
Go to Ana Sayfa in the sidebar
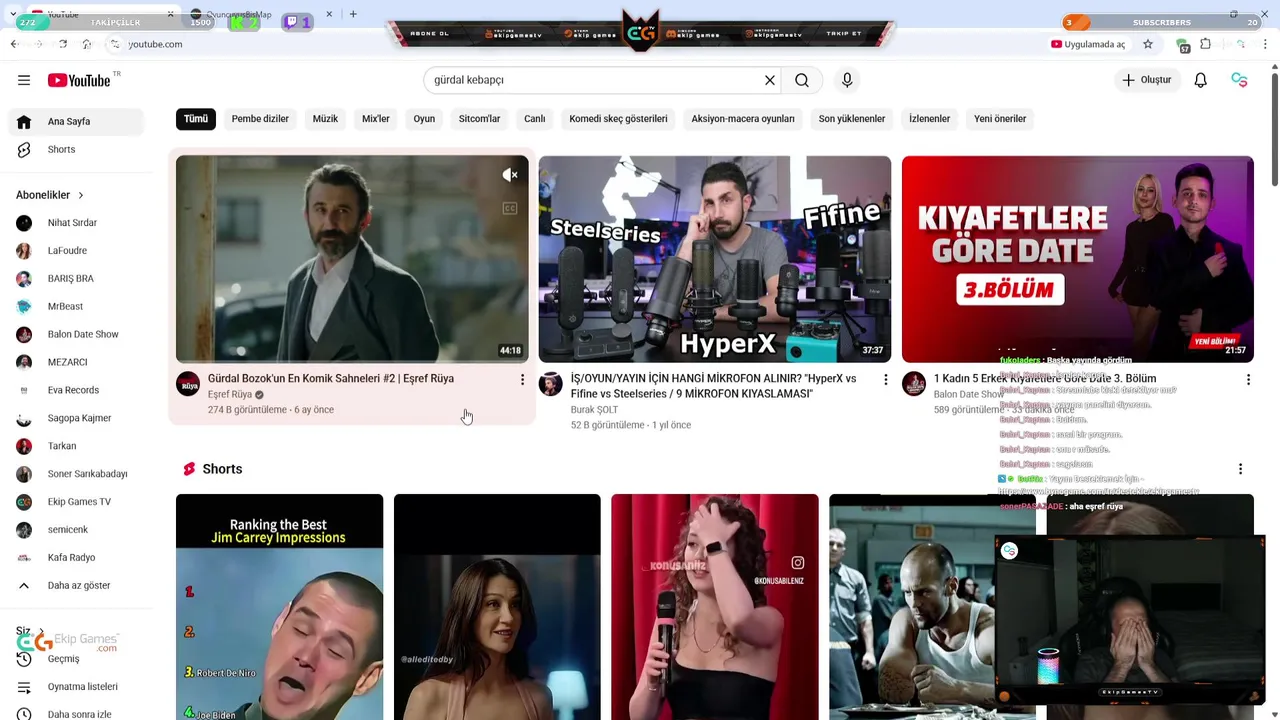click(x=76, y=121)
